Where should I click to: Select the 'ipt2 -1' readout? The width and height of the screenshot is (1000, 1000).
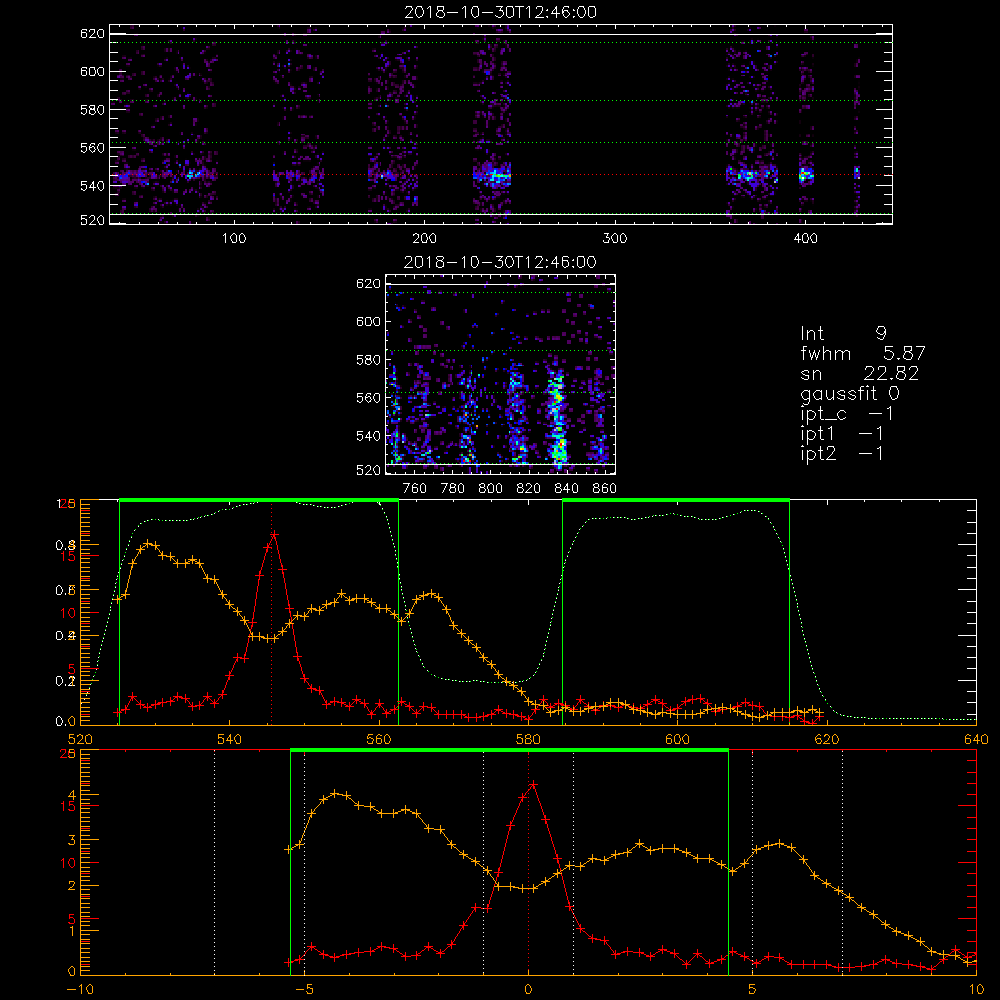(842, 453)
